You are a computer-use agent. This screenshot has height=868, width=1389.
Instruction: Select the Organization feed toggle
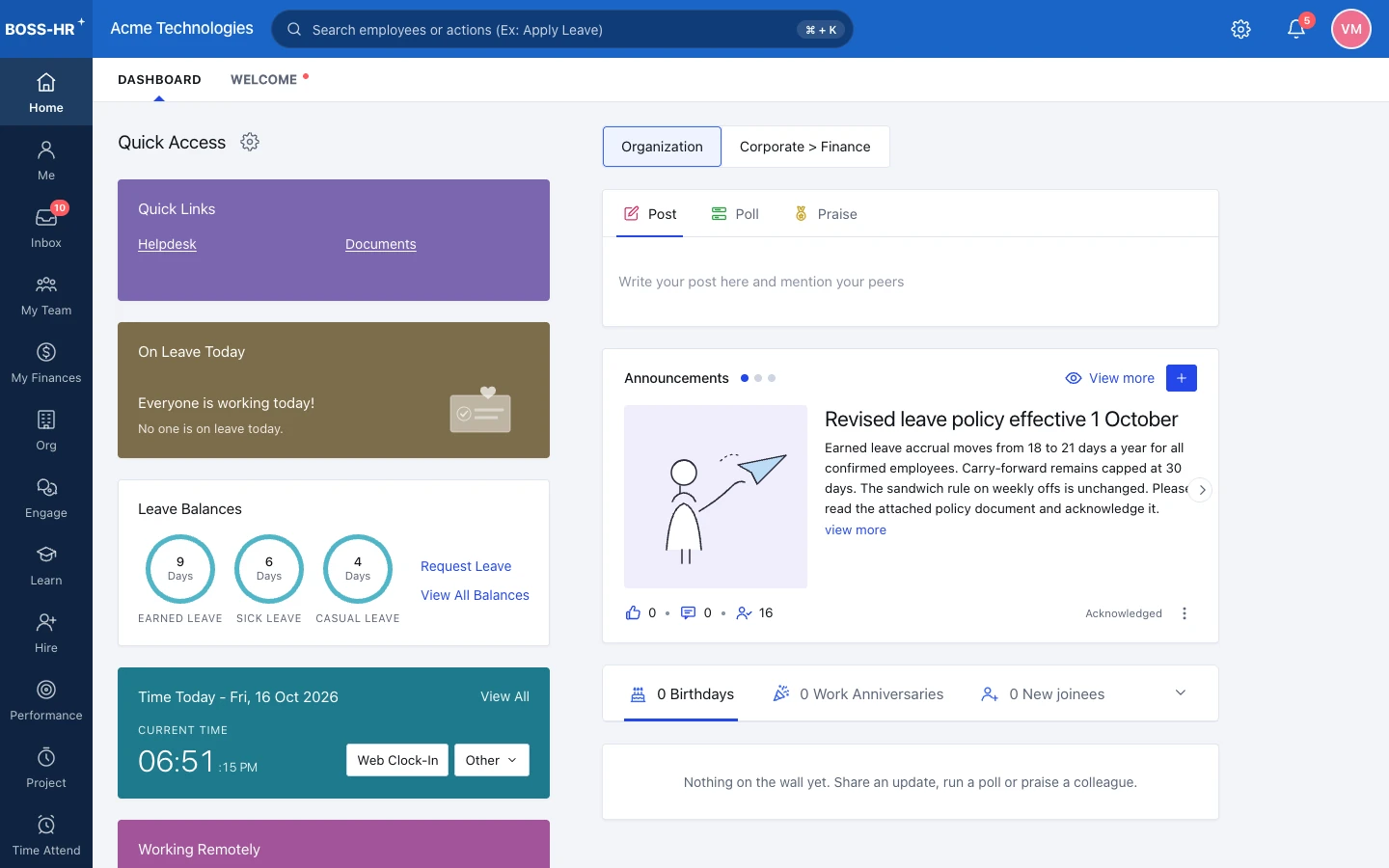662,147
